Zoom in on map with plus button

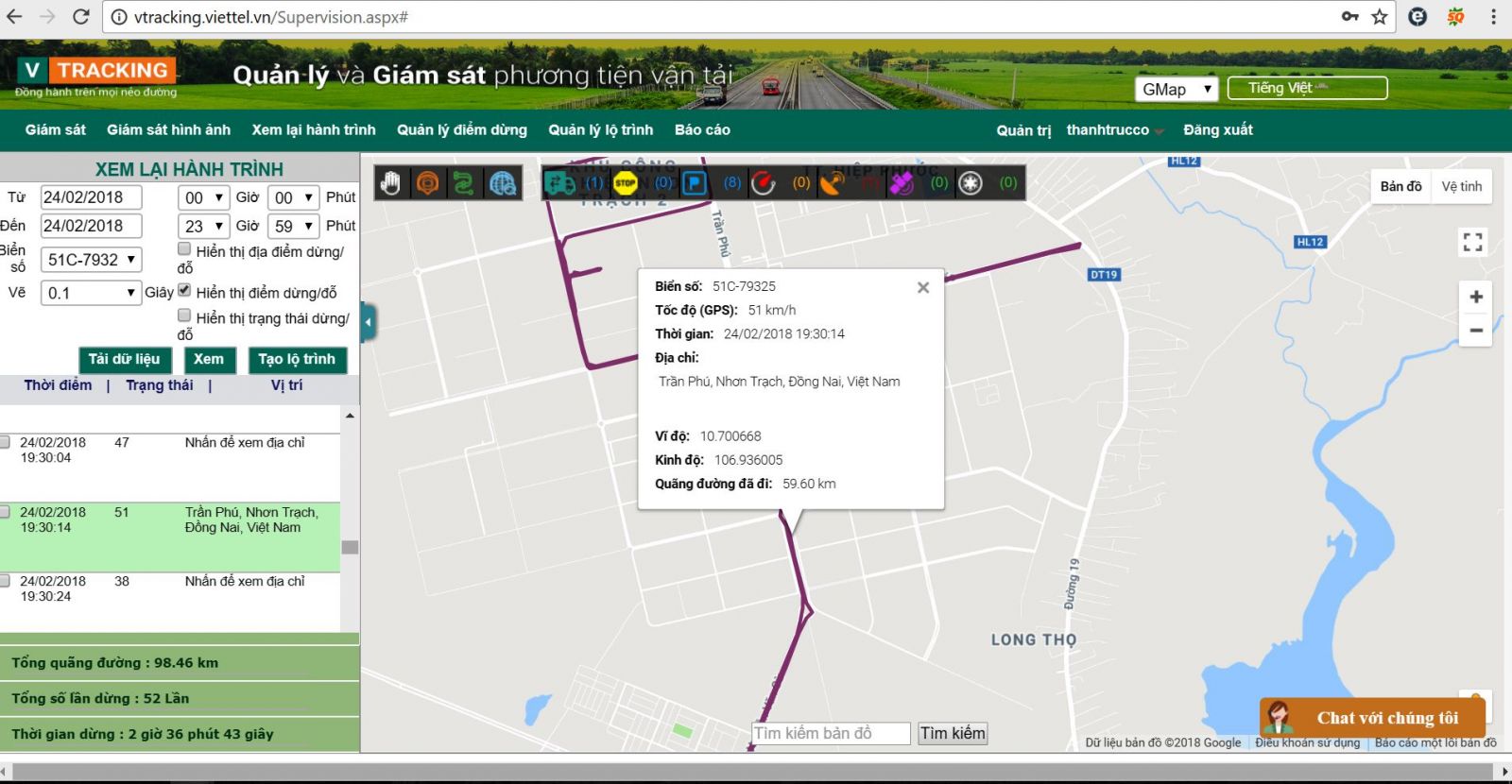tap(1475, 297)
